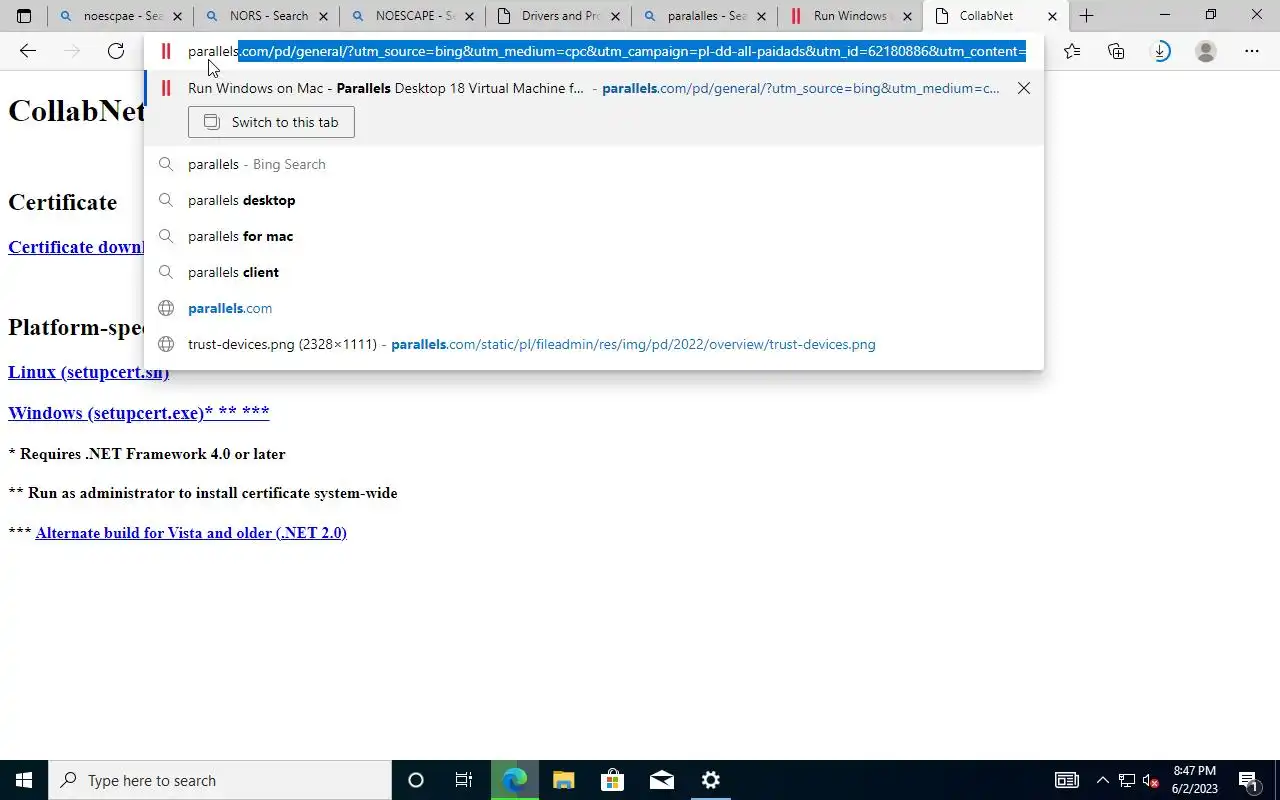Open Microsoft Edge on taskbar

[x=515, y=780]
